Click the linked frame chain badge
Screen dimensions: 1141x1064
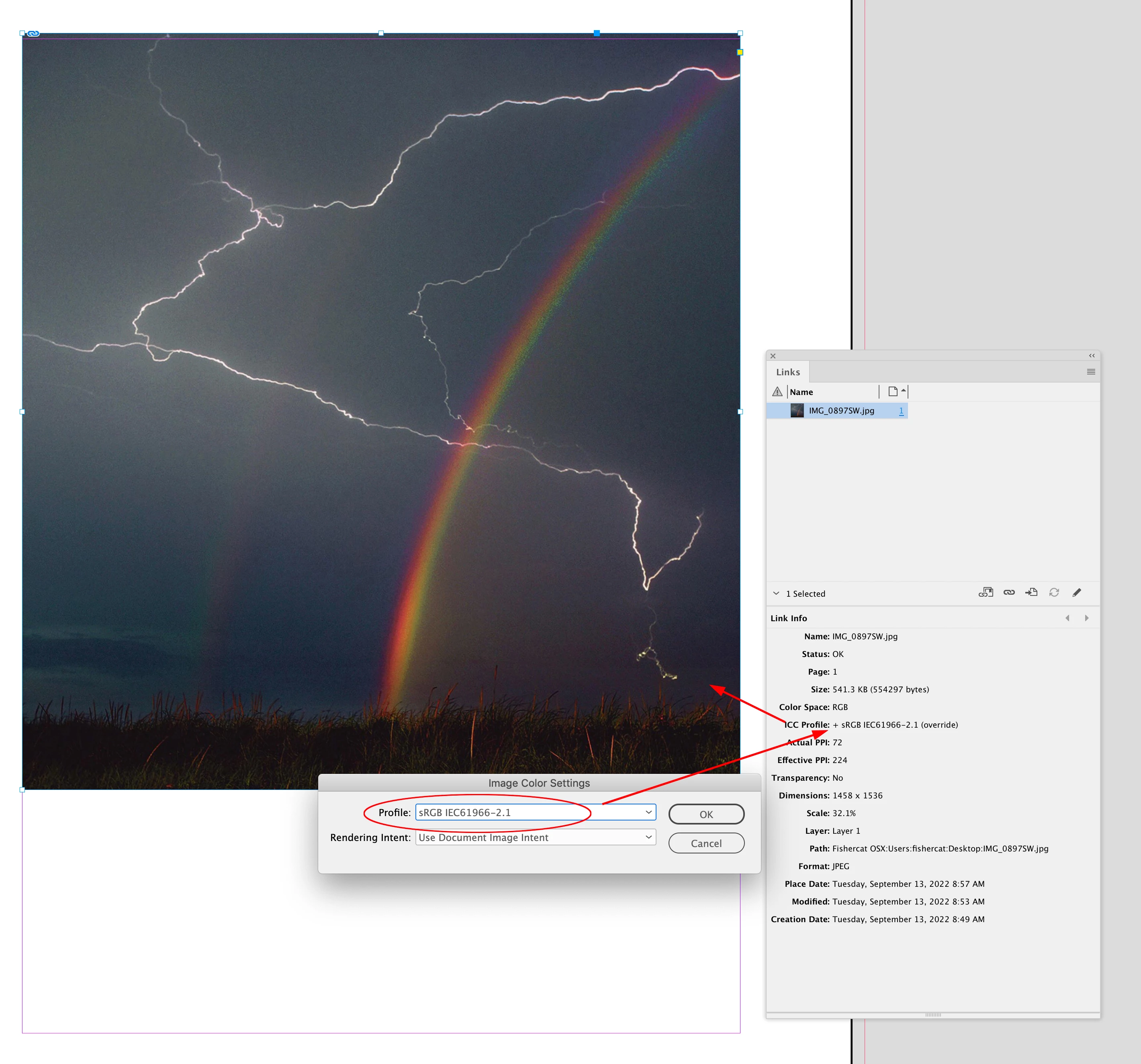[x=33, y=33]
